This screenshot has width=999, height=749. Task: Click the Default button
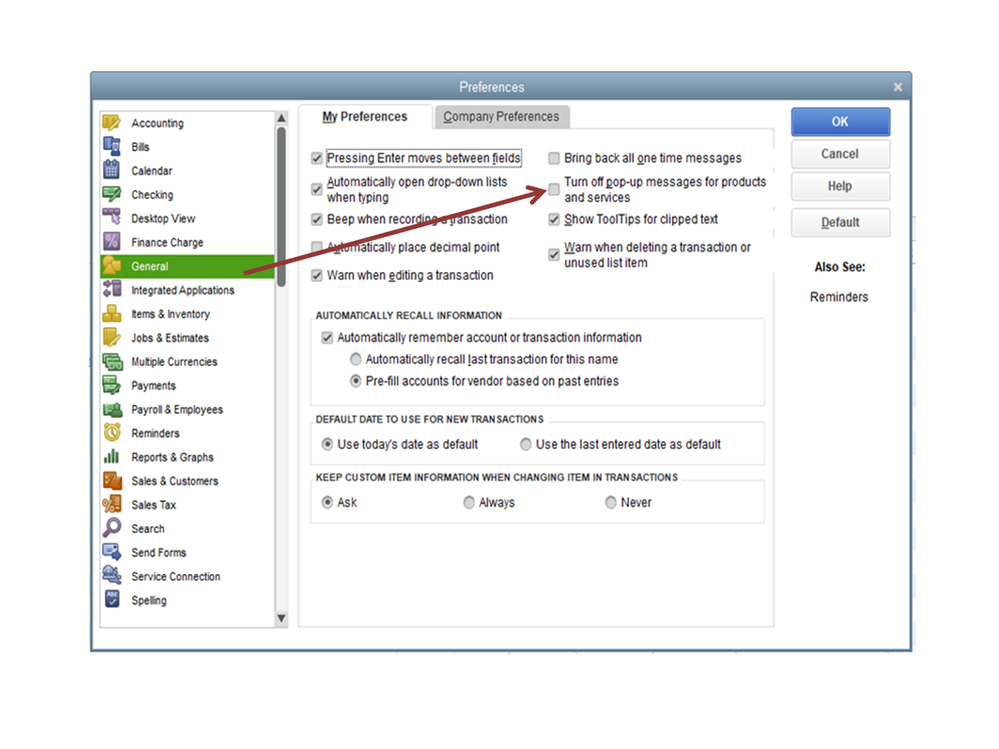pyautogui.click(x=840, y=223)
